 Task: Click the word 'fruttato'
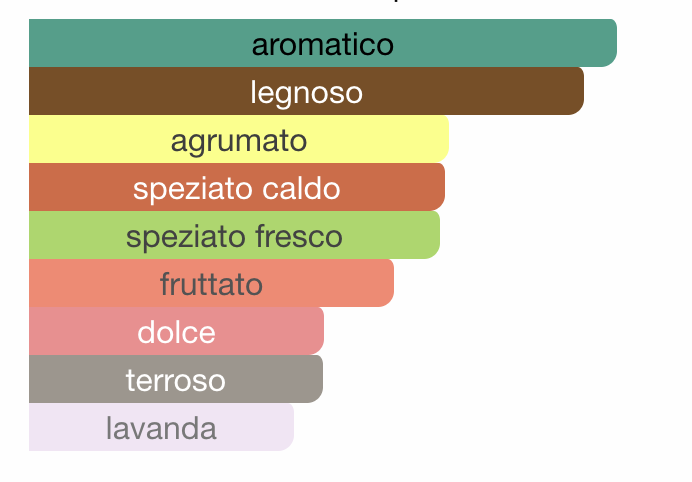(211, 284)
